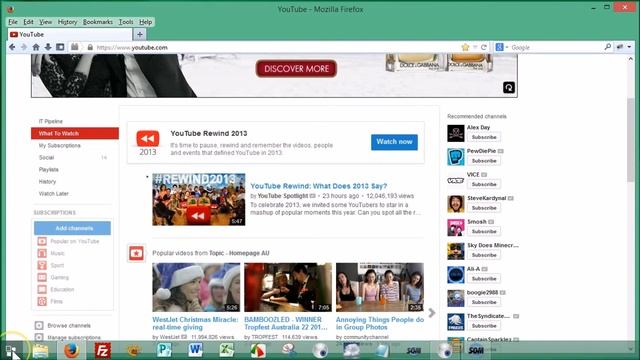
Task: Click the DISCOVER MORE ad button
Action: [296, 69]
